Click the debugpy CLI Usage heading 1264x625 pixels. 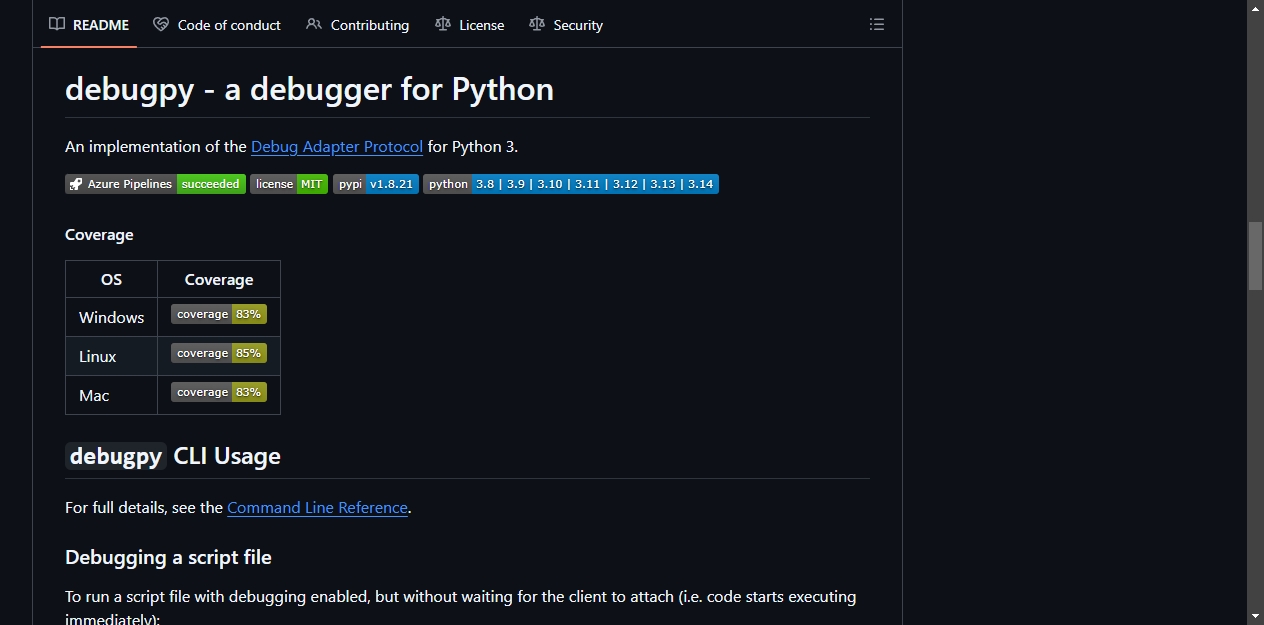(173, 456)
